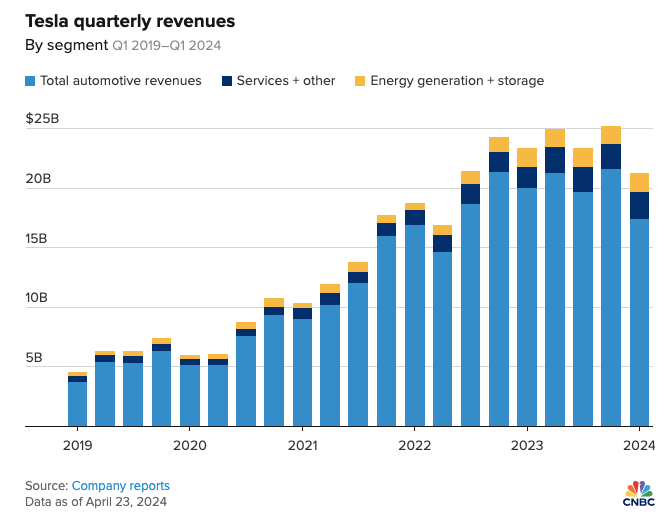Select the Services + other legend label
The image size is (666, 519).
pos(286,81)
